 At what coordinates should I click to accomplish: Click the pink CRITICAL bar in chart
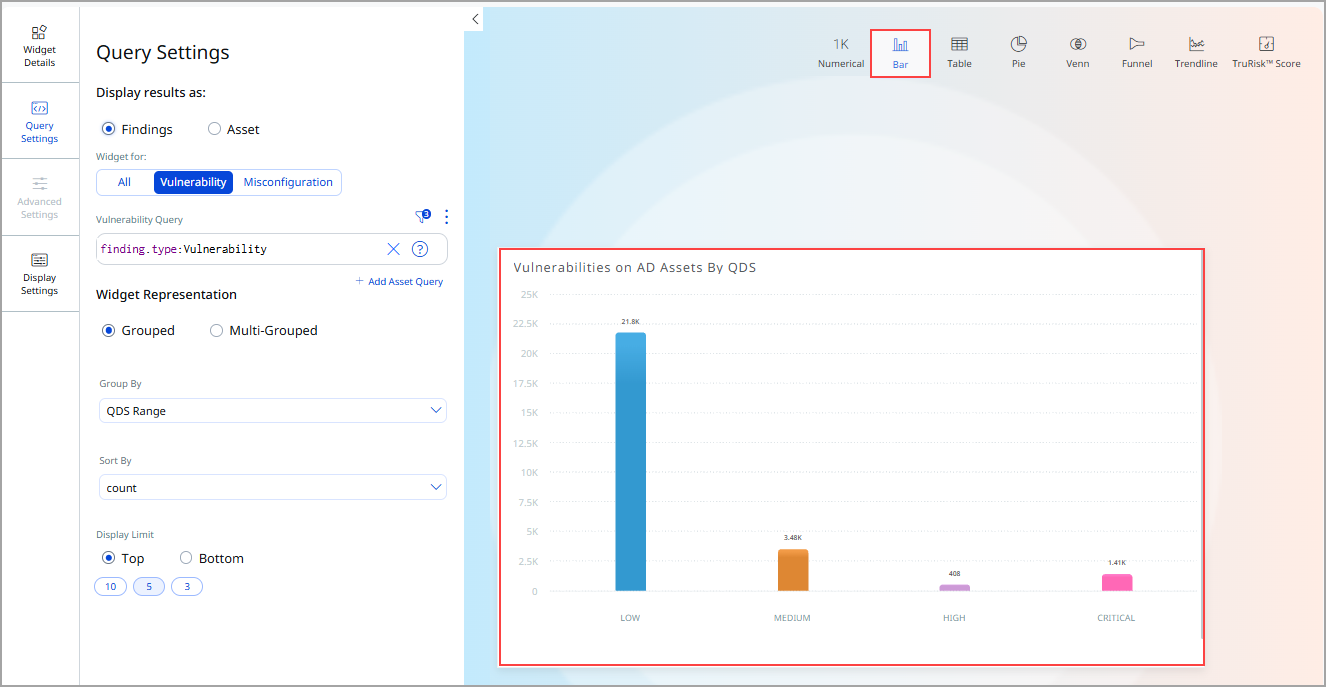pos(1117,582)
